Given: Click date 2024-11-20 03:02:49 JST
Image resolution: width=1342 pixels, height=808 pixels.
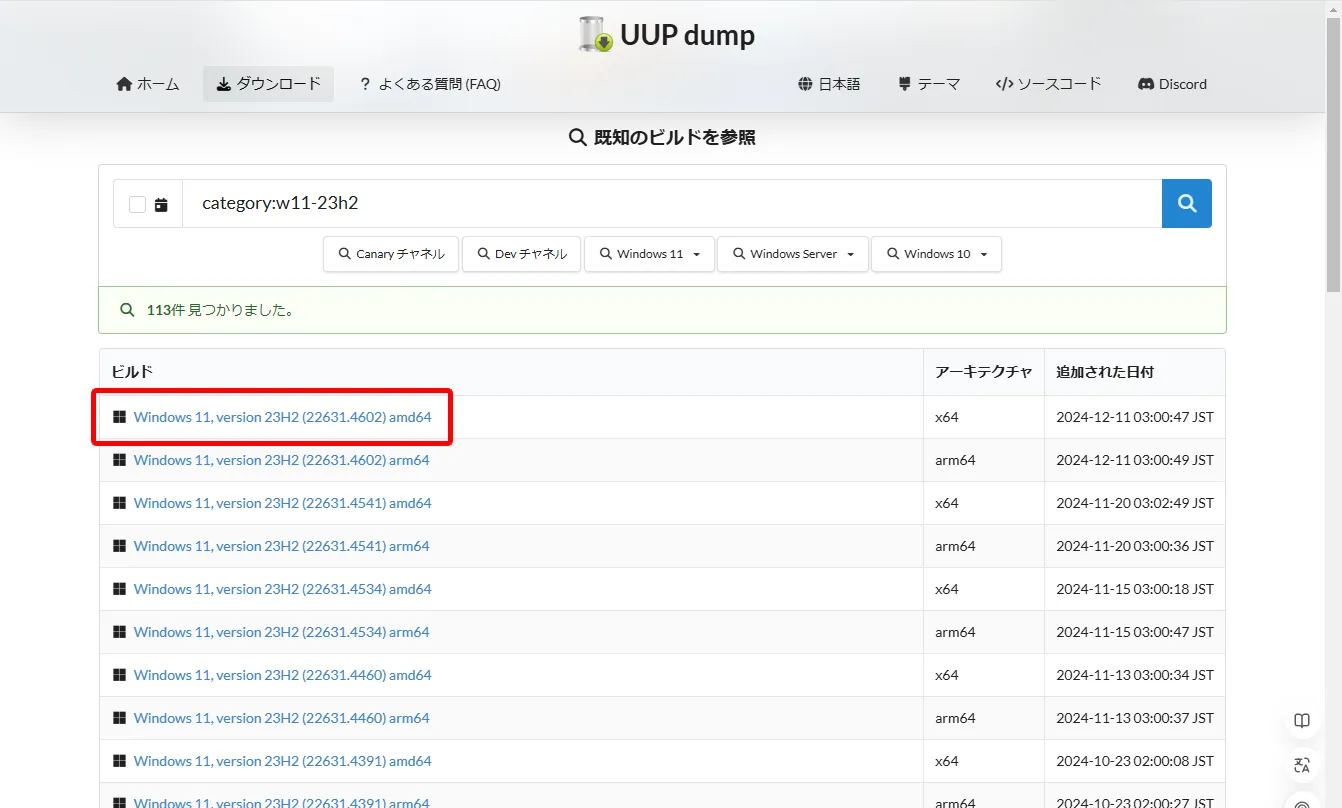Looking at the screenshot, I should pyautogui.click(x=1135, y=503).
